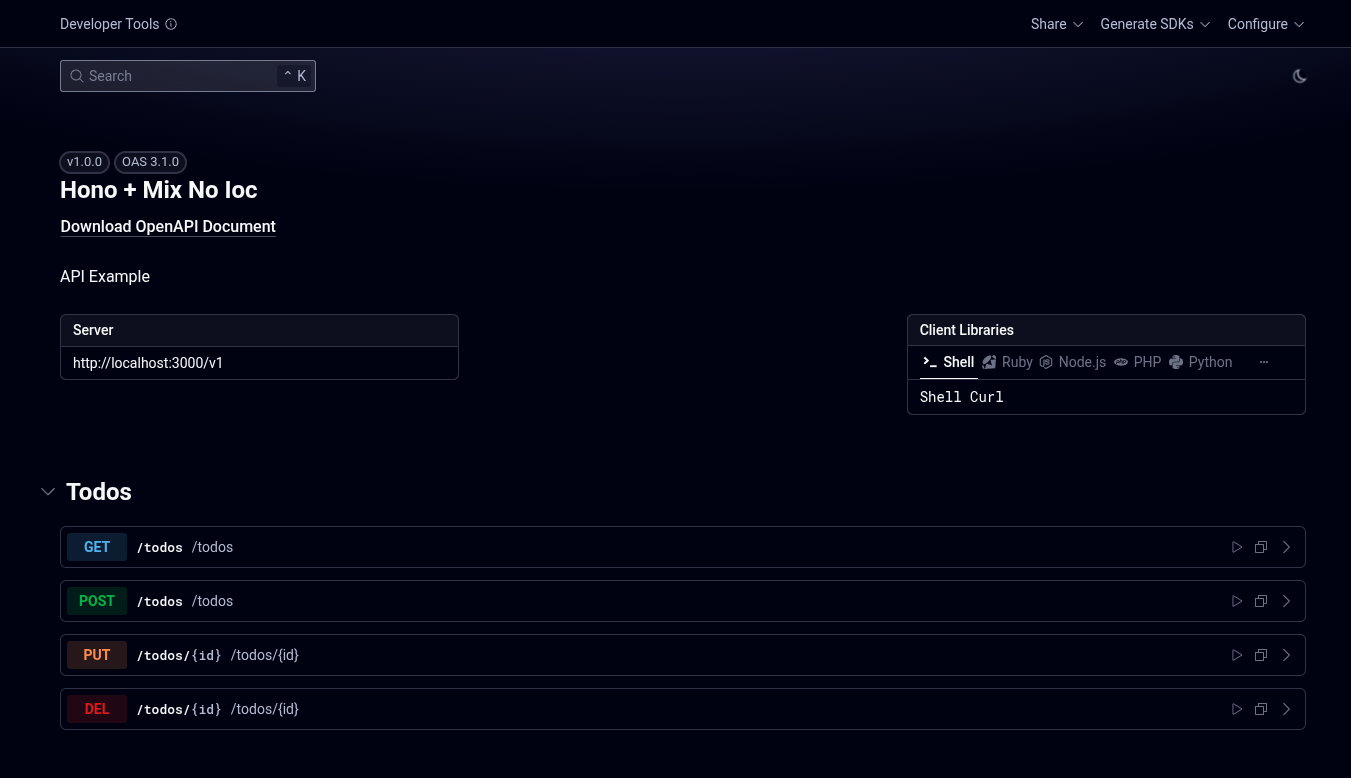
Task: Open the Configure dropdown menu
Action: click(1265, 24)
